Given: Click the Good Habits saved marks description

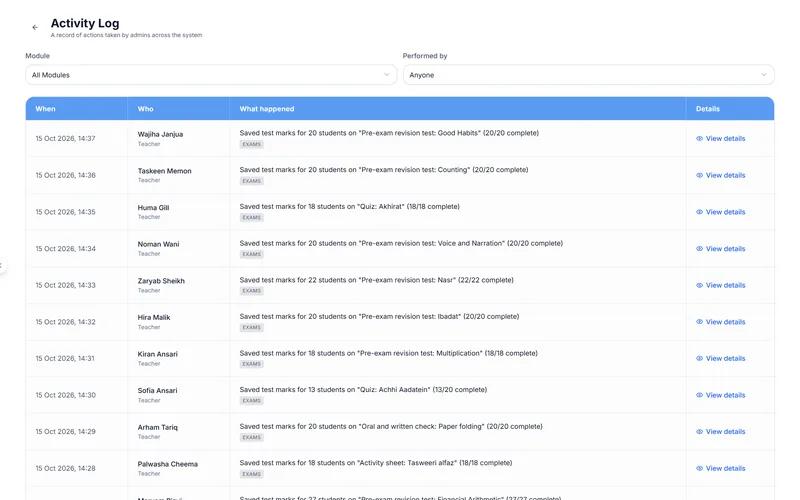Looking at the screenshot, I should point(389,133).
